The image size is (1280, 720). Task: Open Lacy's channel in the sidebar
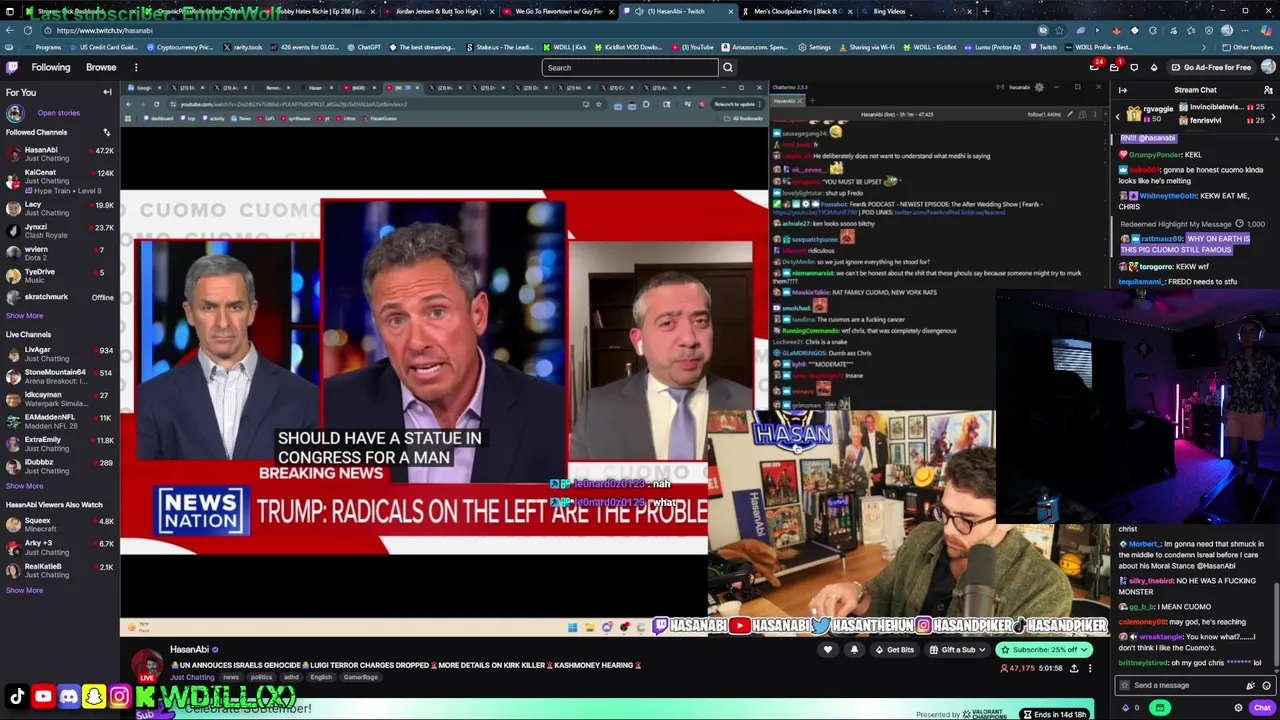click(x=60, y=208)
